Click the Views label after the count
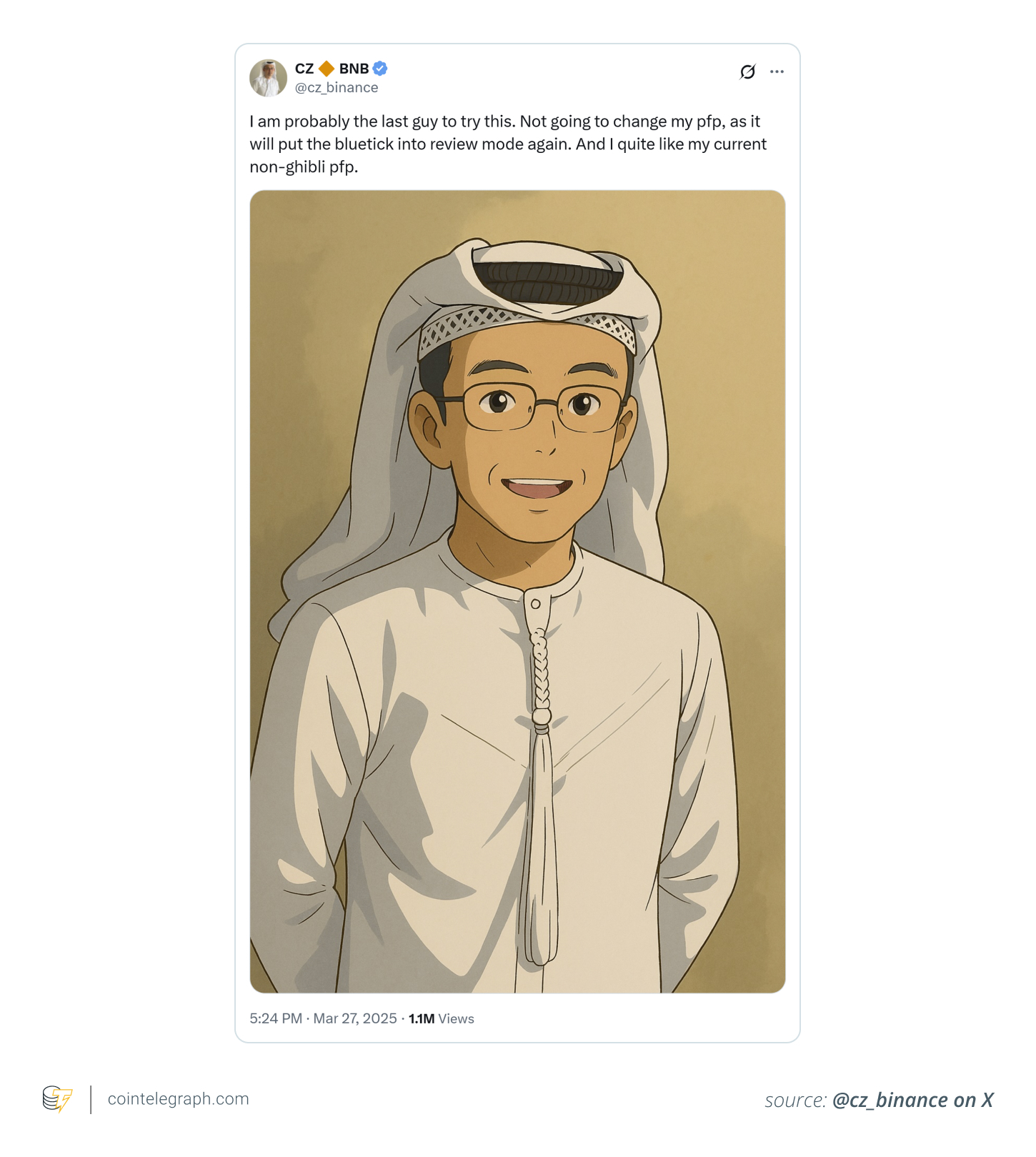Image resolution: width=1036 pixels, height=1157 pixels. 456,1018
